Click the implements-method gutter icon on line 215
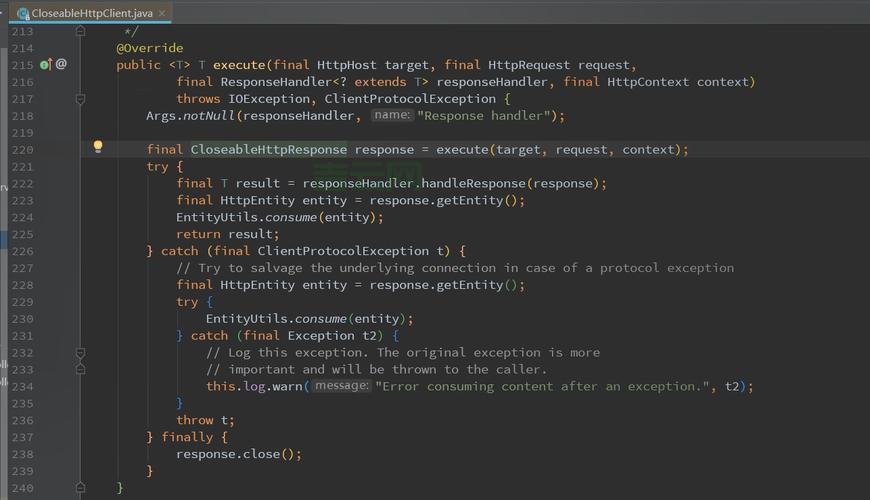870x500 pixels. [45, 64]
